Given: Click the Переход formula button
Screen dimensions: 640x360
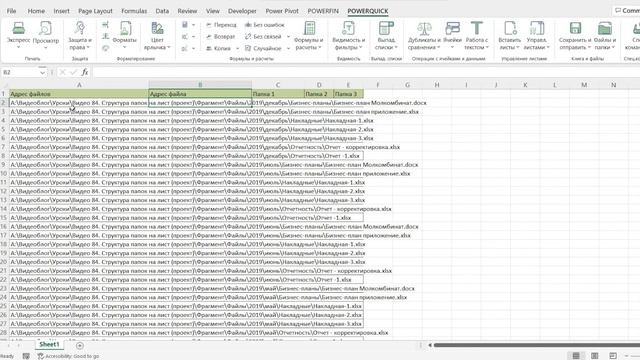Looking at the screenshot, I should tap(221, 25).
